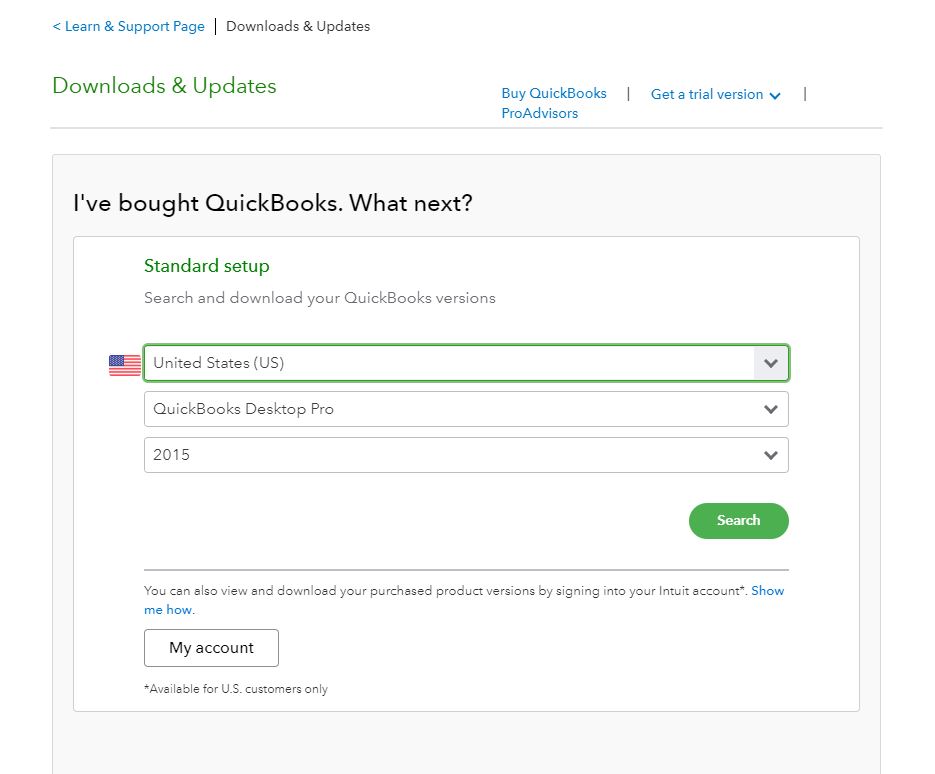The width and height of the screenshot is (935, 774).
Task: Click the green Downloads & Updates page title
Action: click(x=164, y=86)
